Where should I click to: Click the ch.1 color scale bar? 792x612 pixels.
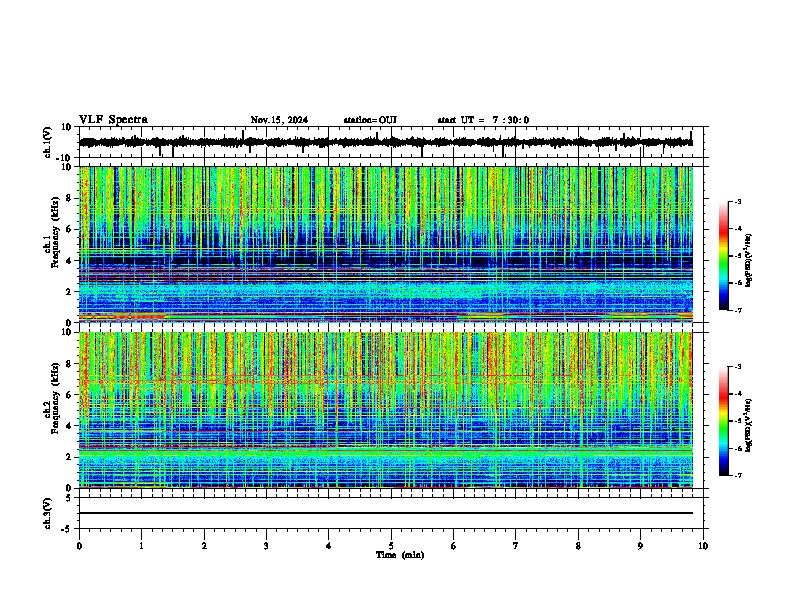724,256
